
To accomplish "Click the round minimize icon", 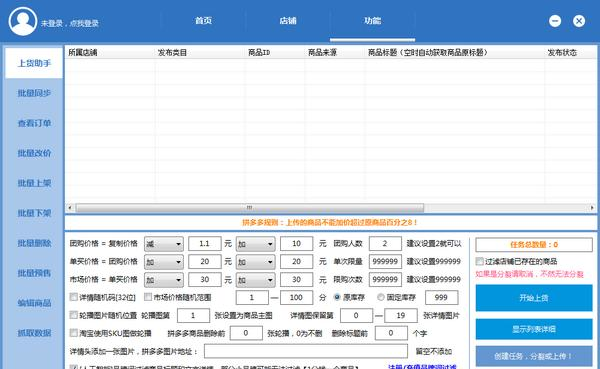I will (x=555, y=21).
